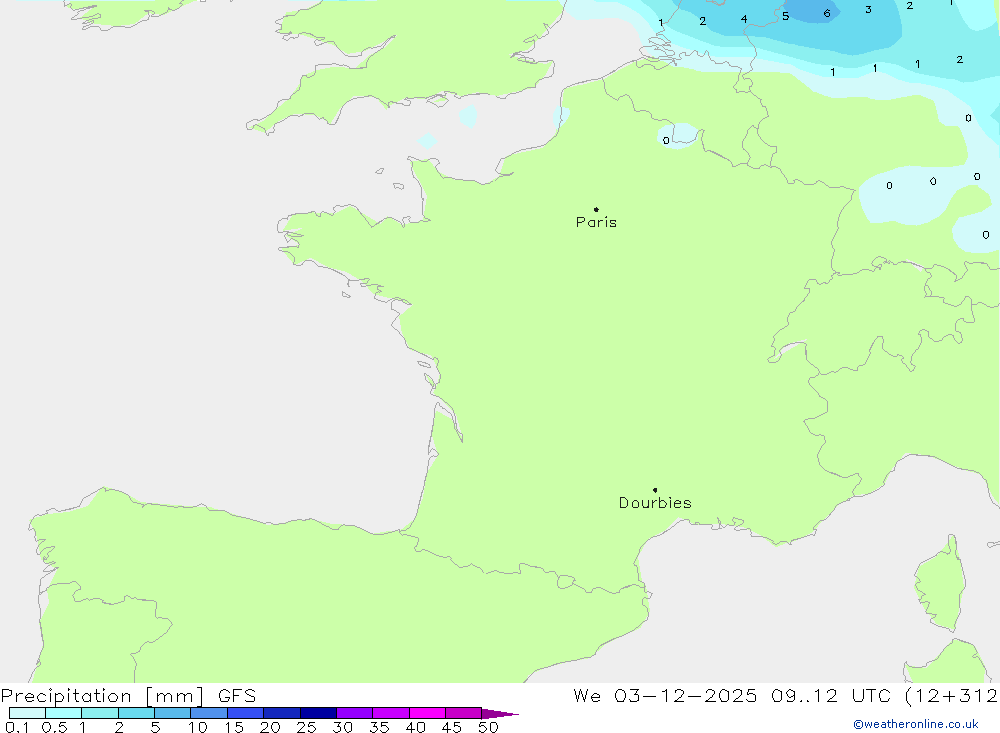
Task: Choose the 25–30 mm navy swatch
Action: 318,713
